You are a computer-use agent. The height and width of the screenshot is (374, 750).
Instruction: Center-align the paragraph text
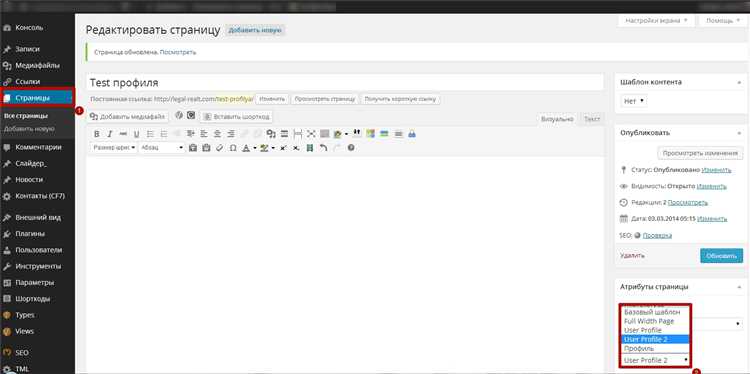pyautogui.click(x=217, y=134)
